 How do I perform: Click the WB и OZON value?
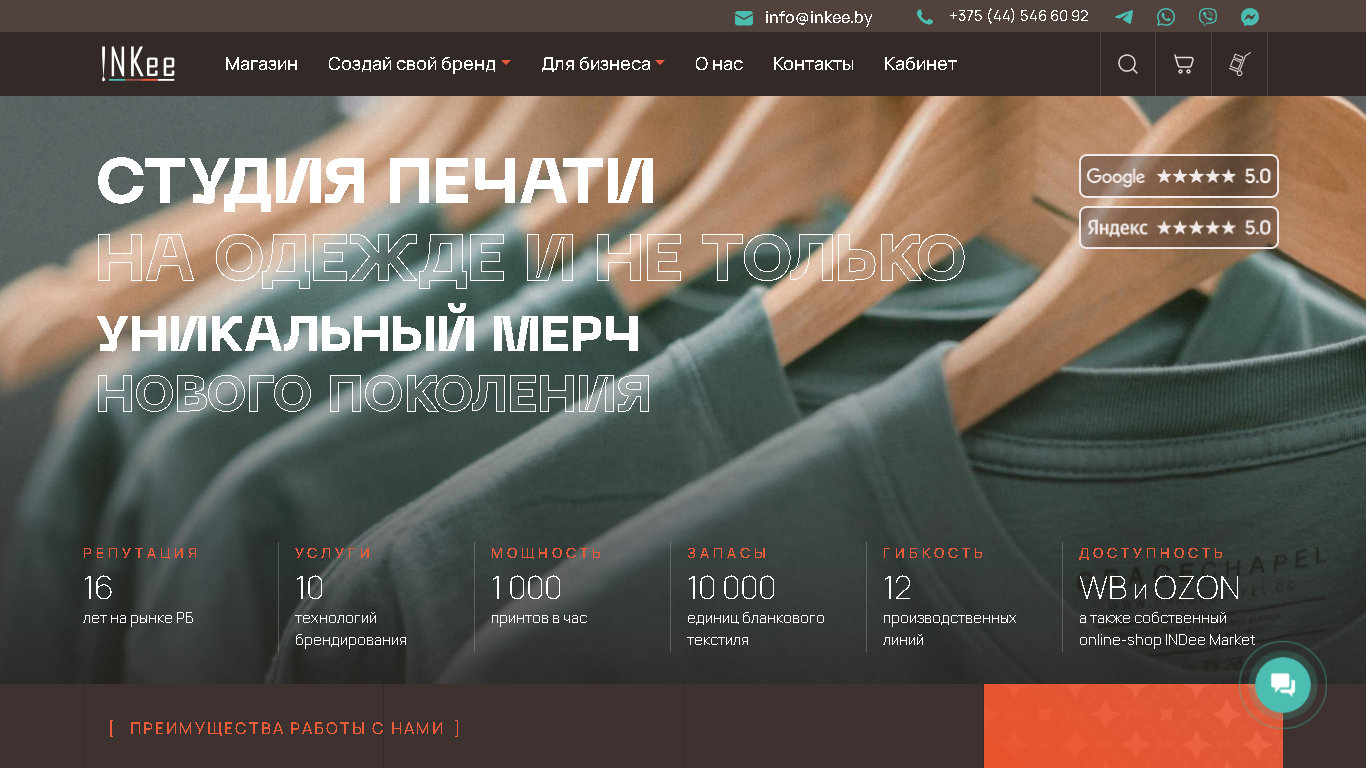1159,587
